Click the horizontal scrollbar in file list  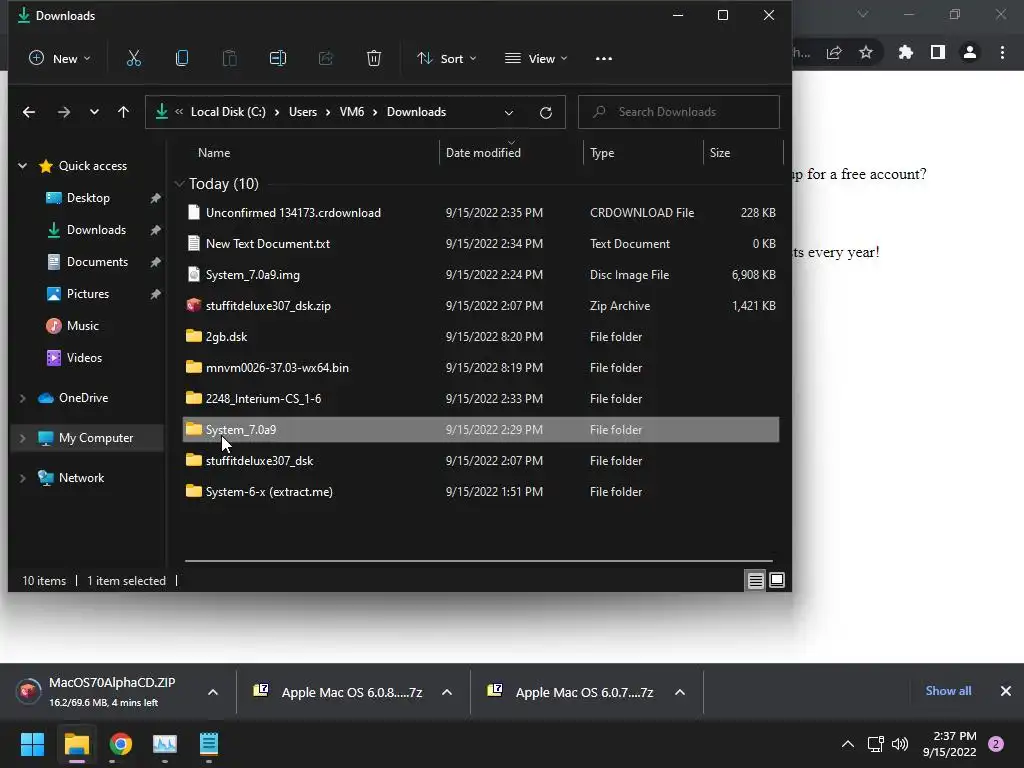[x=479, y=561]
